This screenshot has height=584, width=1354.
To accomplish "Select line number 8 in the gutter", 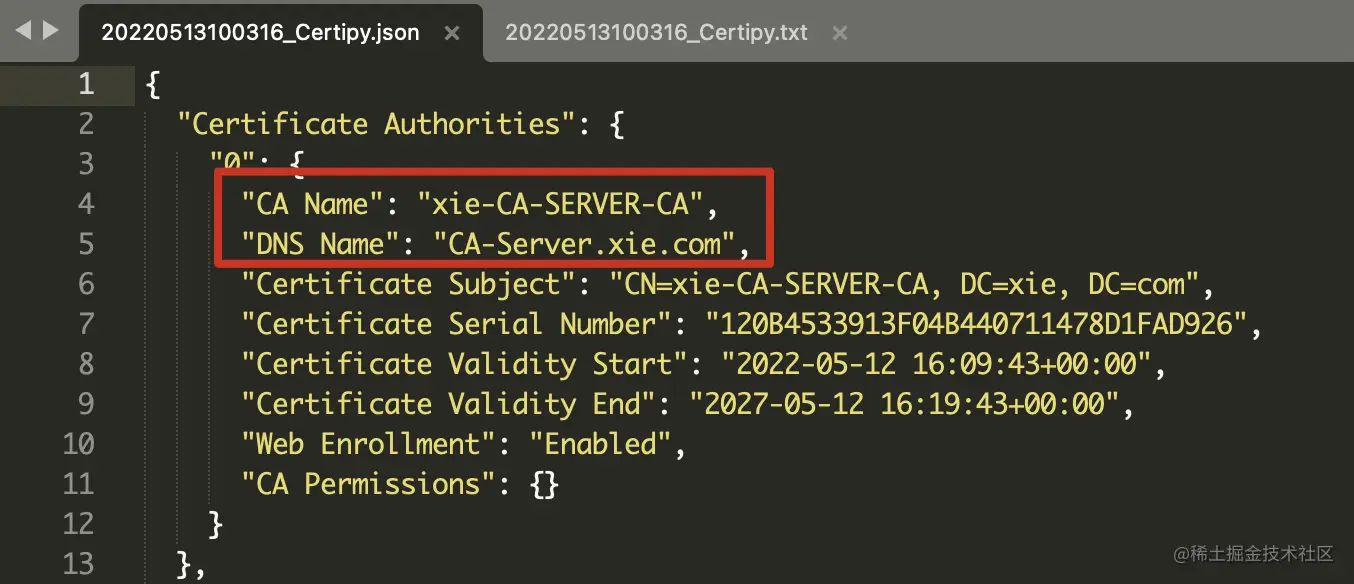I will (86, 364).
